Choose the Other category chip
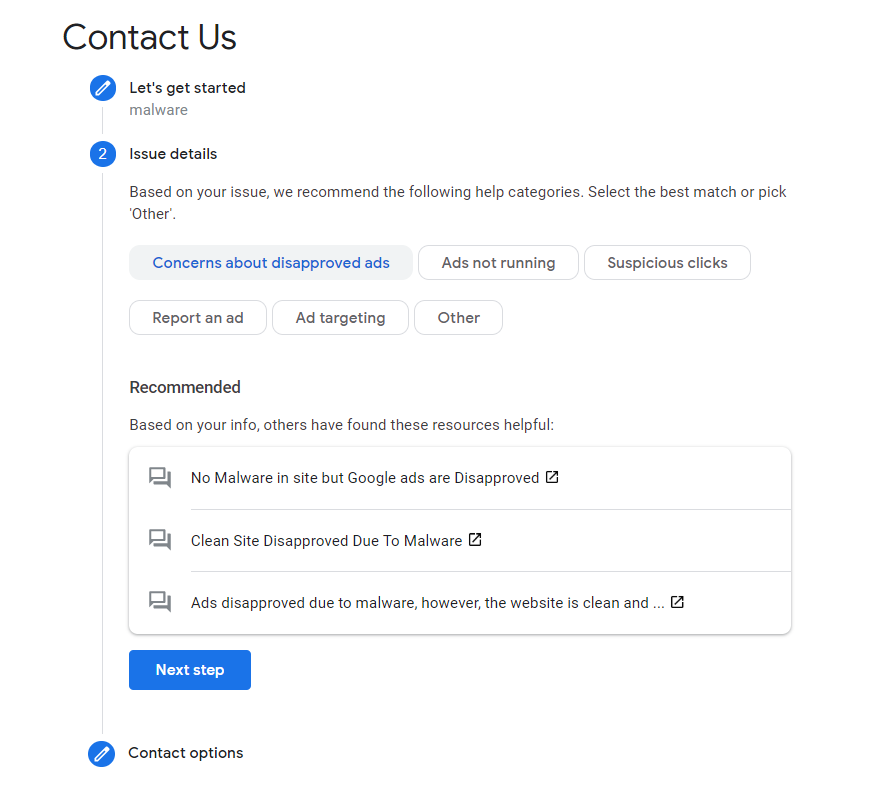This screenshot has width=873, height=802. tap(458, 318)
